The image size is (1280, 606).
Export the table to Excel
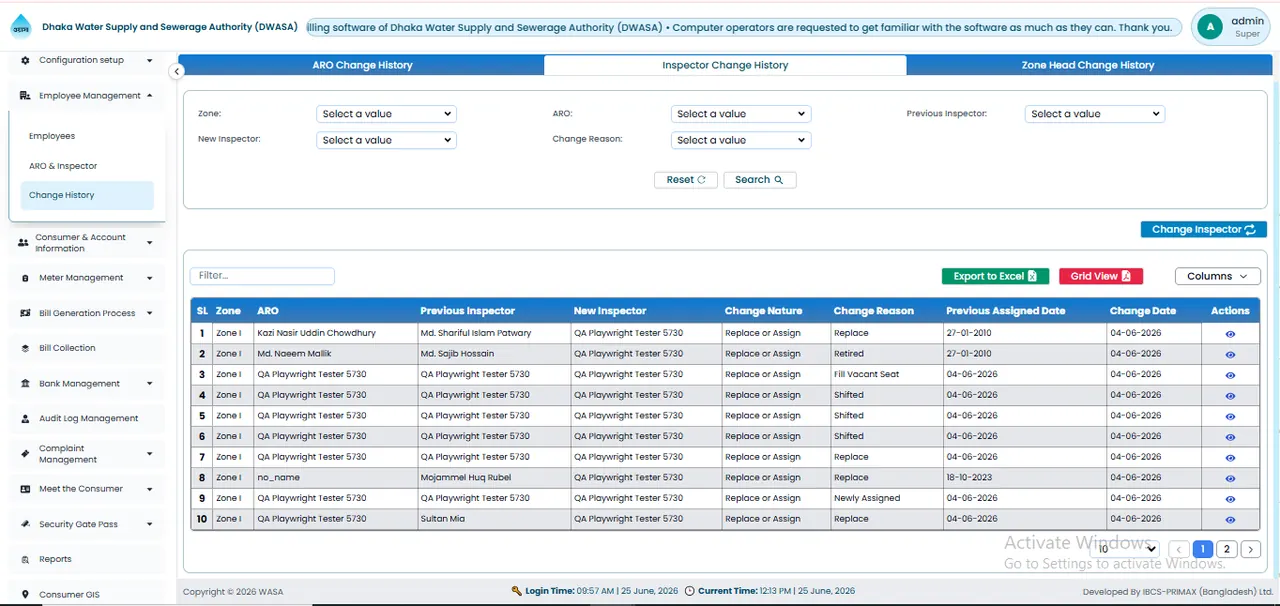click(995, 276)
